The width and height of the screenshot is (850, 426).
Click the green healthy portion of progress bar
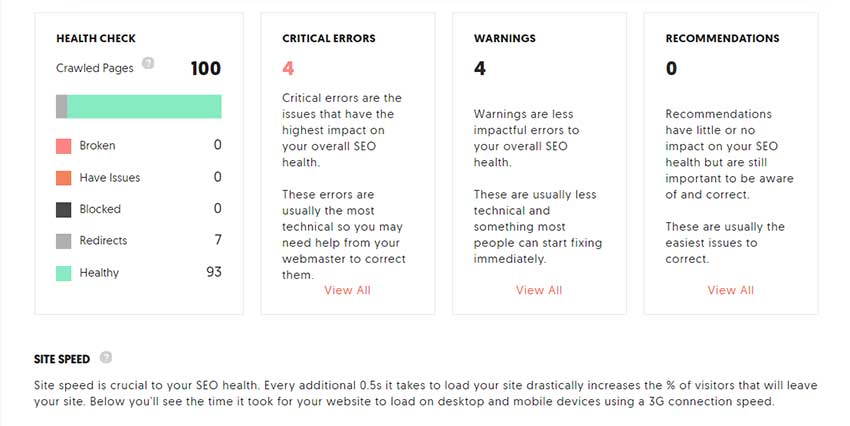(x=144, y=106)
